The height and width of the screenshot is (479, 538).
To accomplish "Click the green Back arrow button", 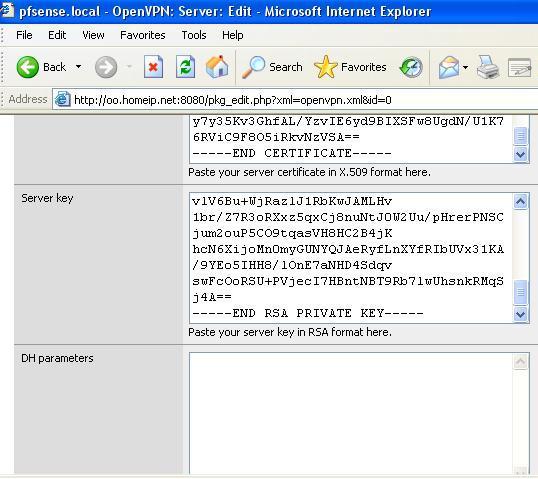I will point(27,67).
